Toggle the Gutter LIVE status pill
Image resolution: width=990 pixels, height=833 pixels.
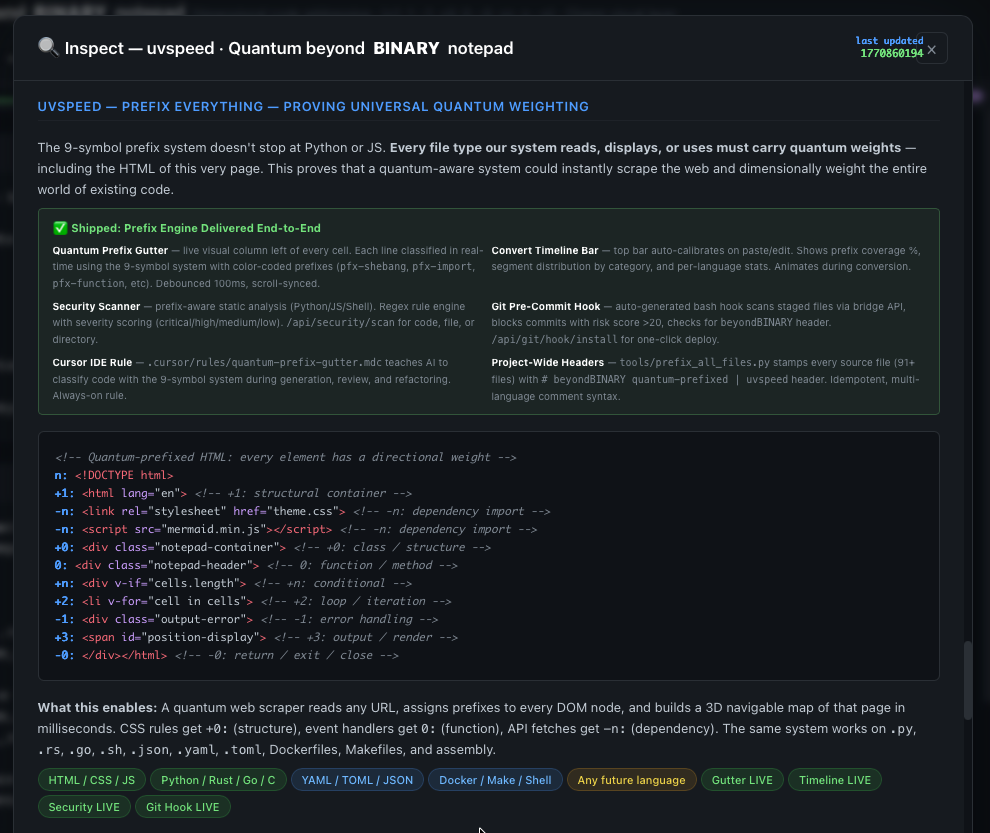pos(742,779)
